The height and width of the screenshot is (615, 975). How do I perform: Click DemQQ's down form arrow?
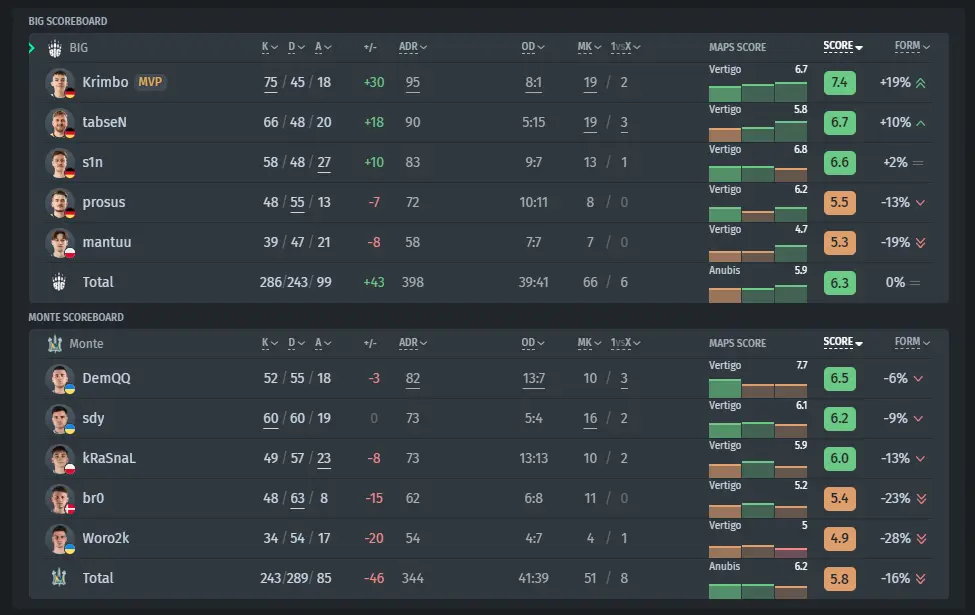point(918,379)
